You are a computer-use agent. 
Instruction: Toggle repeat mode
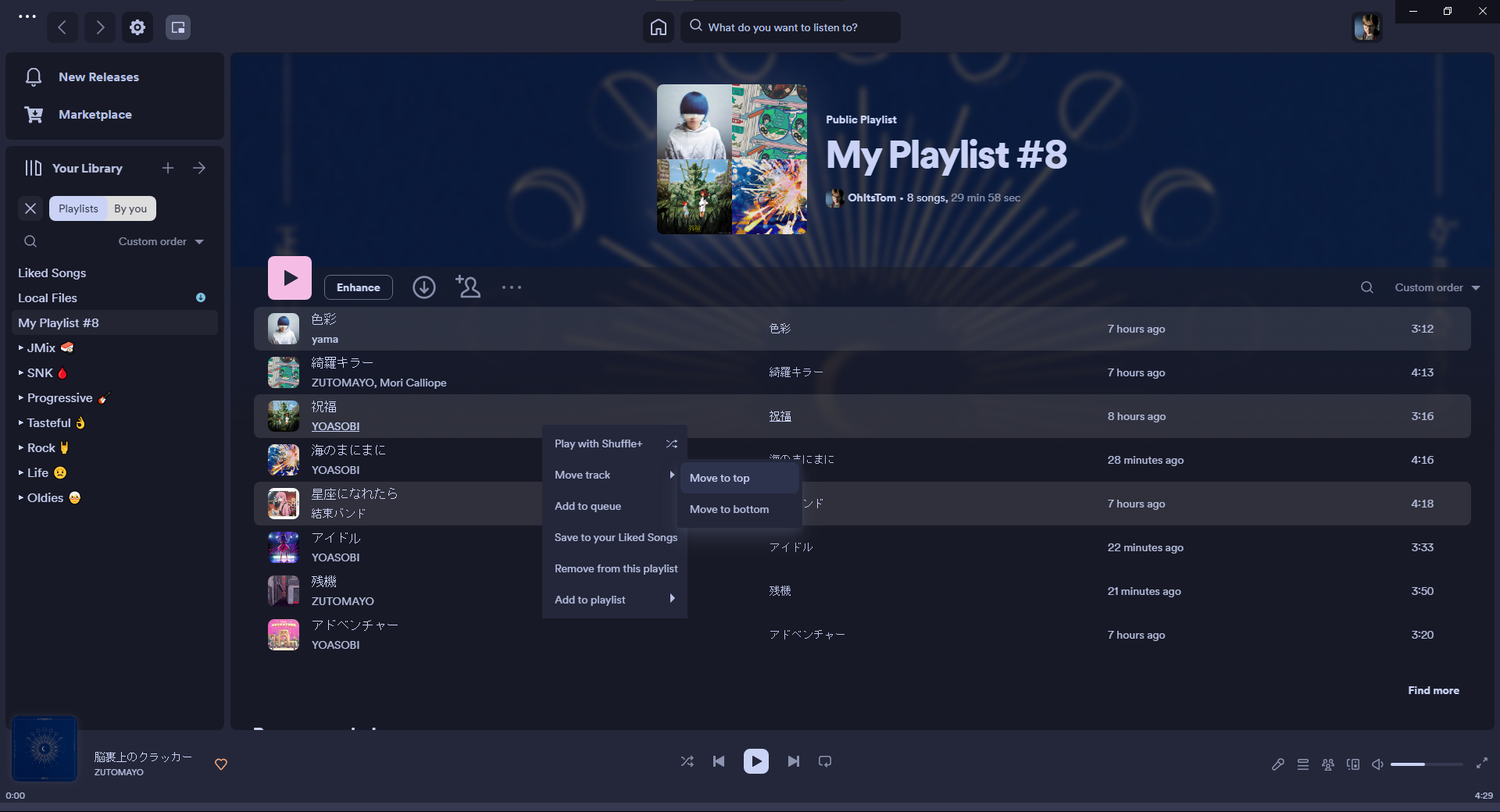[x=825, y=761]
